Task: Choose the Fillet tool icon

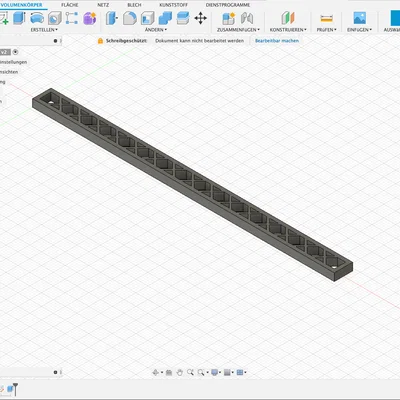Action: 130,18
